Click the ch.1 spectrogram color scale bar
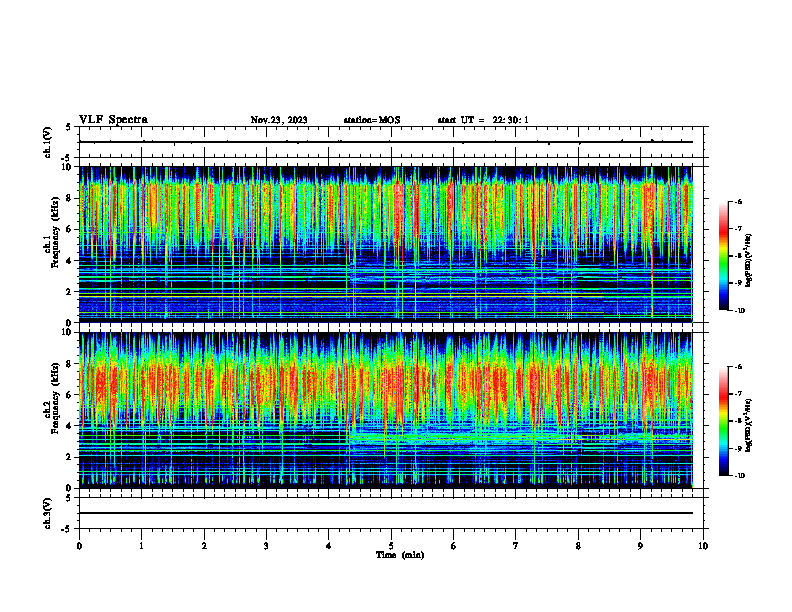 (723, 256)
